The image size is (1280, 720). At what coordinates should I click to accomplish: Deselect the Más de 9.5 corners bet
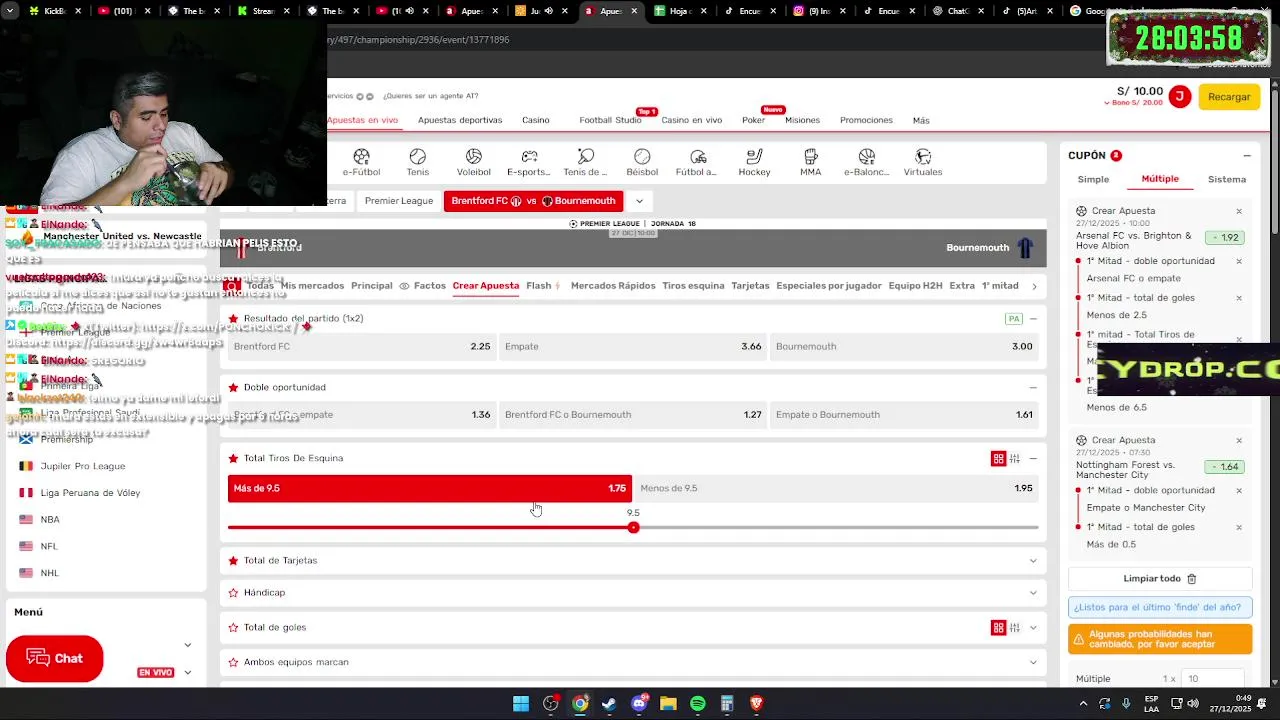pos(430,488)
